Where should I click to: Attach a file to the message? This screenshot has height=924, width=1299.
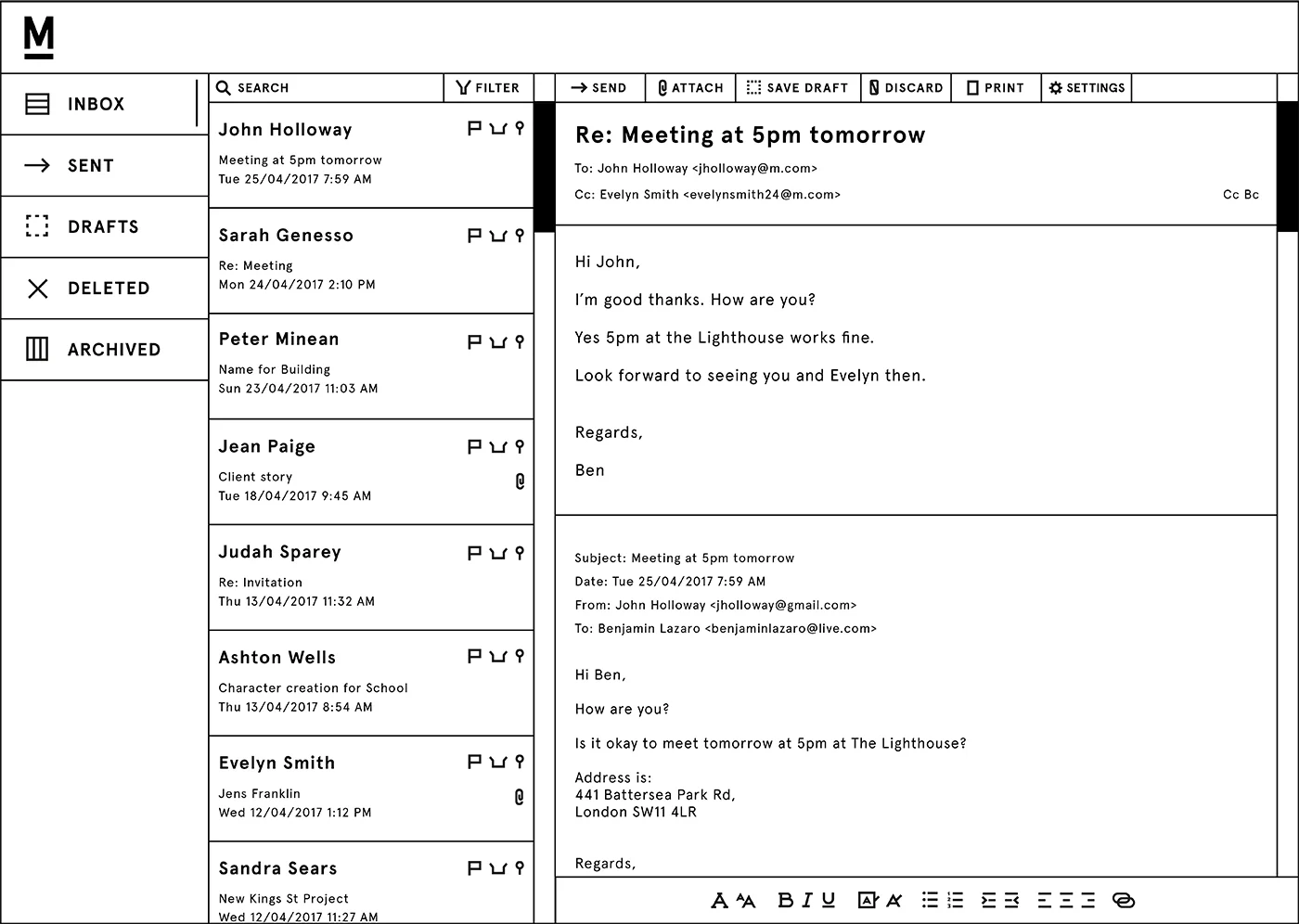(x=690, y=88)
